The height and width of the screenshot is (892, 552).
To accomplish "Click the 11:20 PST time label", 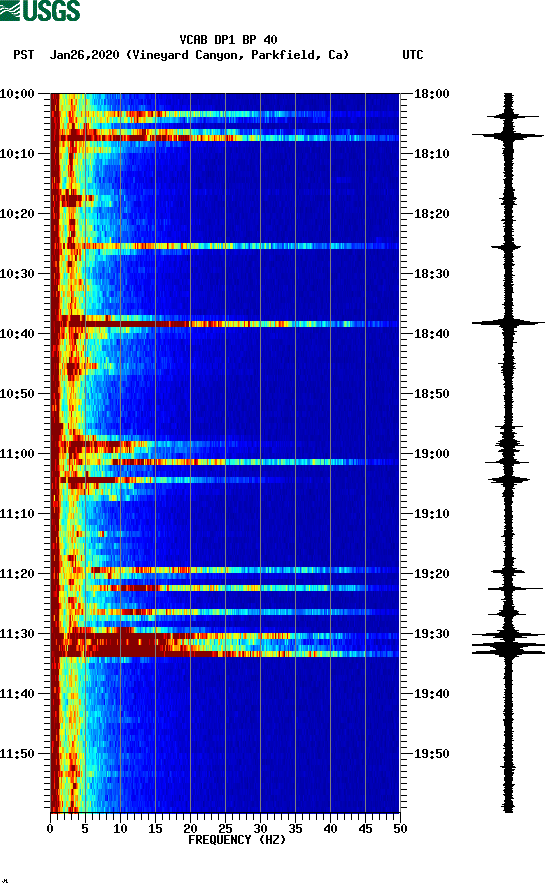I will (17, 573).
